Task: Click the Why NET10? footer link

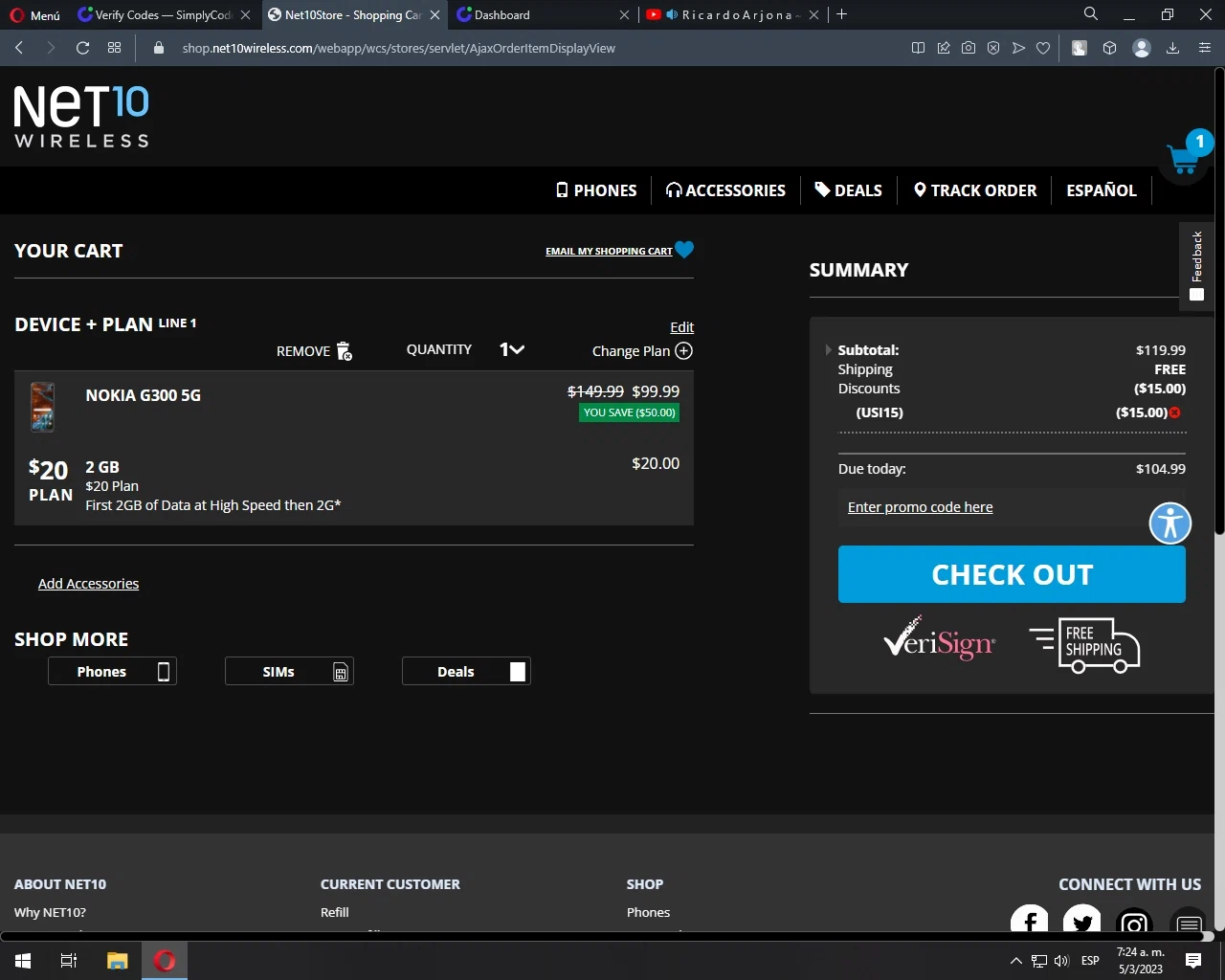Action: click(x=50, y=912)
